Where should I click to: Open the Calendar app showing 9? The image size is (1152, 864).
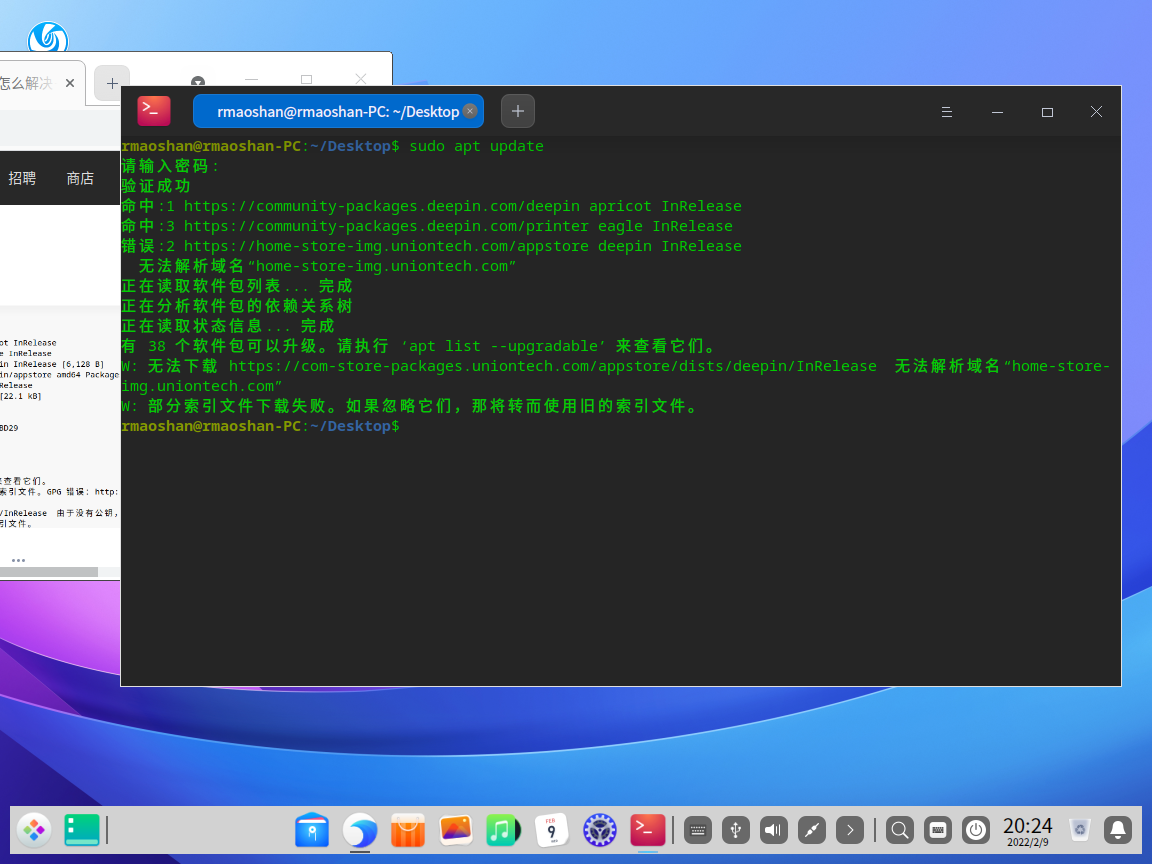[551, 829]
